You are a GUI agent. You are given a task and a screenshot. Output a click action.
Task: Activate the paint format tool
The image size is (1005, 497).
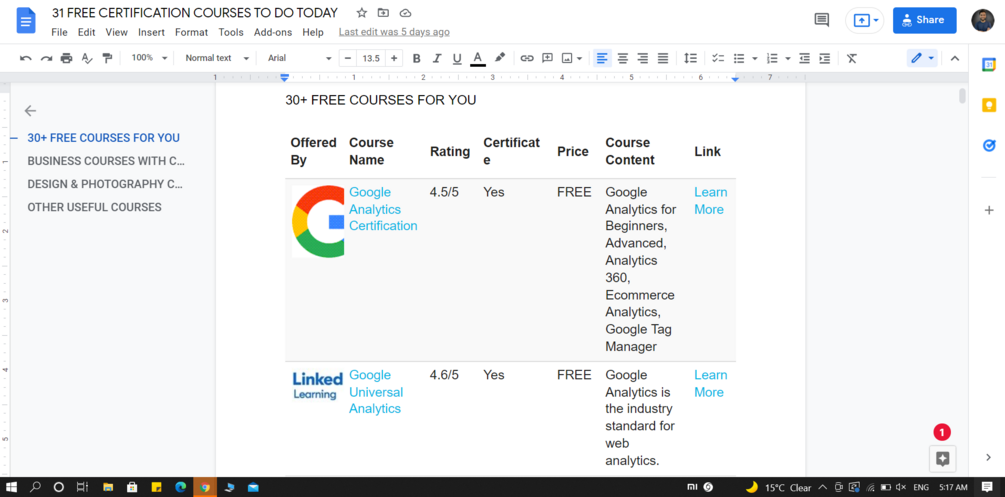(x=108, y=58)
